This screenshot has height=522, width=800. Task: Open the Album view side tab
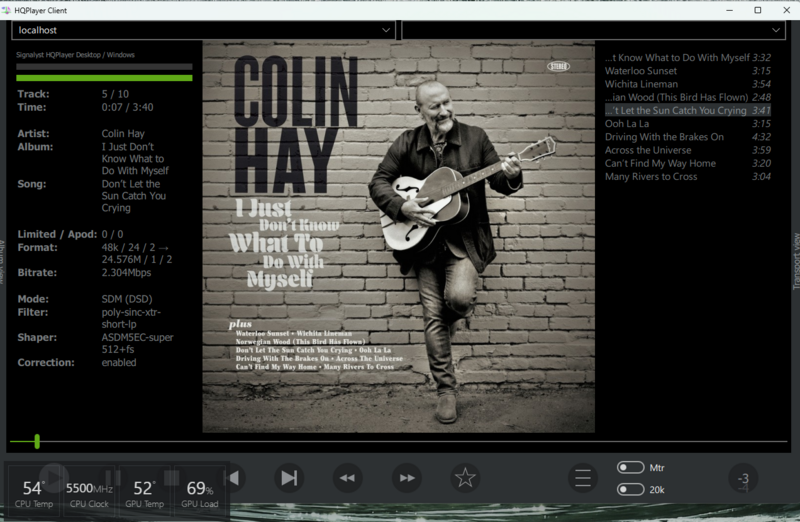4,262
